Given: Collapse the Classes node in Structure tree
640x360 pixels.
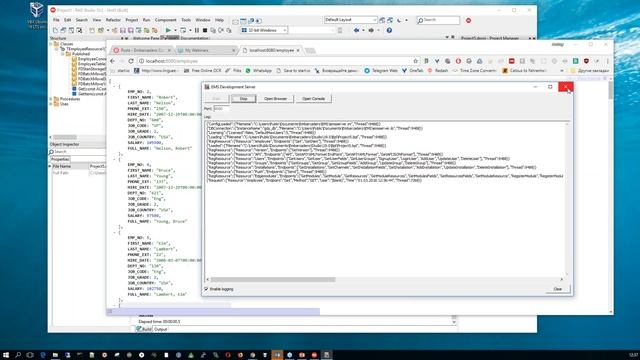Looking at the screenshot, I should click(51, 44).
